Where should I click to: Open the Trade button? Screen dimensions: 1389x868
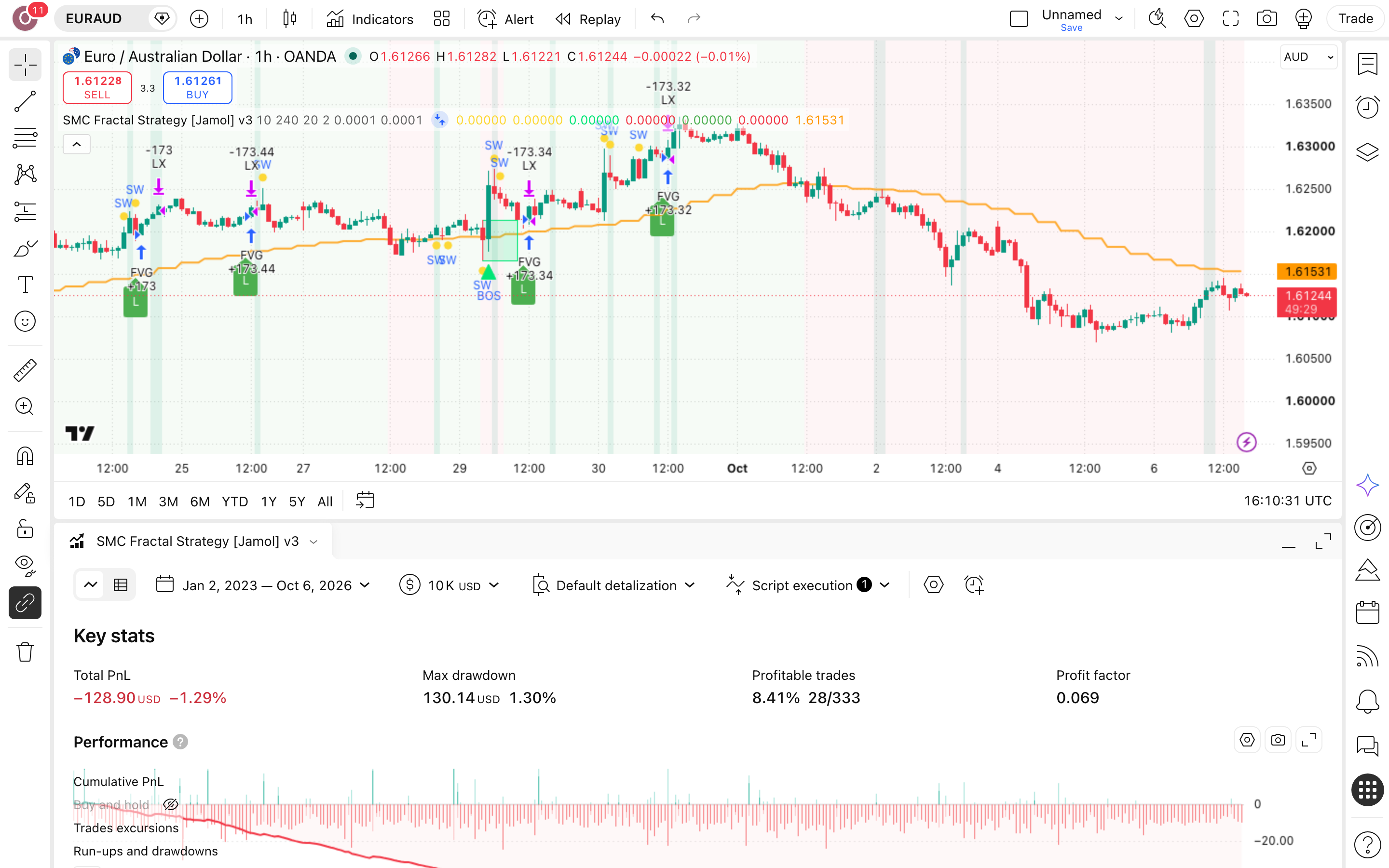pyautogui.click(x=1356, y=19)
